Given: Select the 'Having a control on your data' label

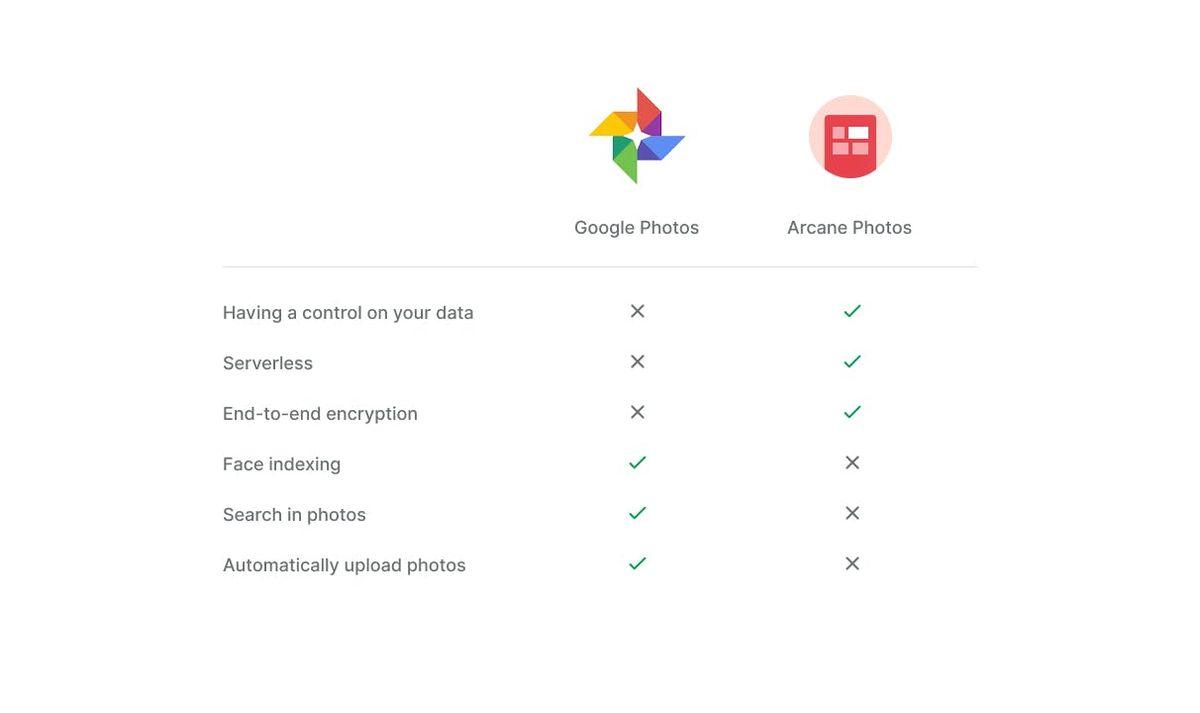Looking at the screenshot, I should pyautogui.click(x=348, y=313).
